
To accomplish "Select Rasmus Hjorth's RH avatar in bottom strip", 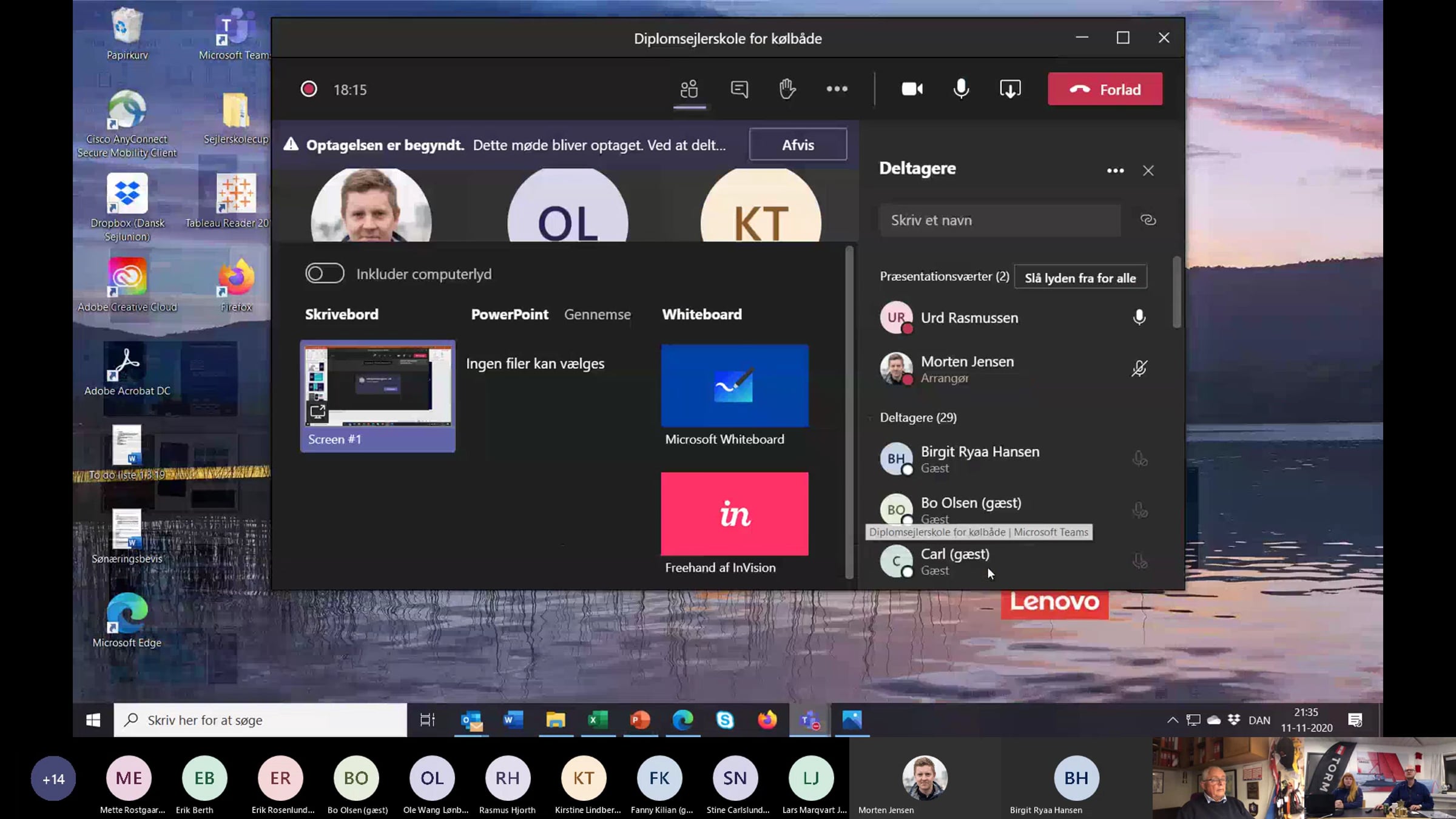I will pyautogui.click(x=508, y=778).
